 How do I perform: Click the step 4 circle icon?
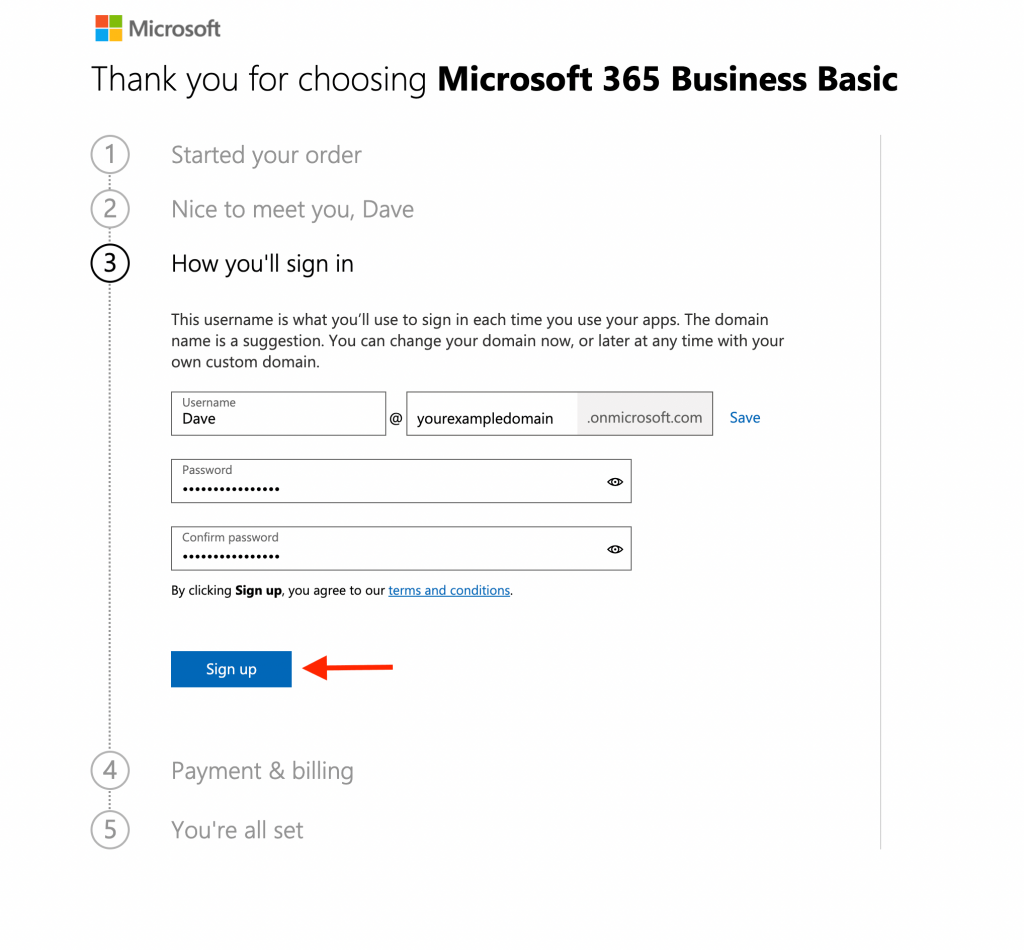110,771
